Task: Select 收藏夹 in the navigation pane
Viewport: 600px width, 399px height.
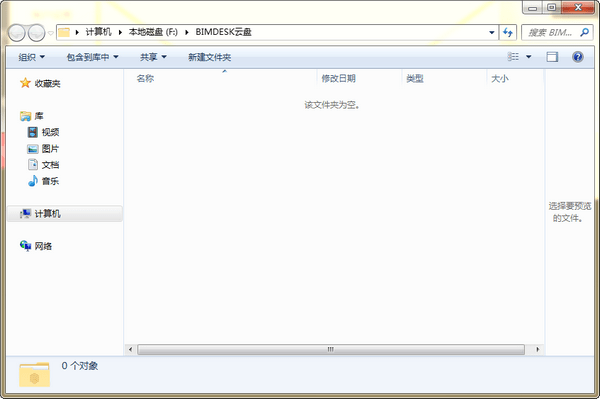Action: point(47,83)
